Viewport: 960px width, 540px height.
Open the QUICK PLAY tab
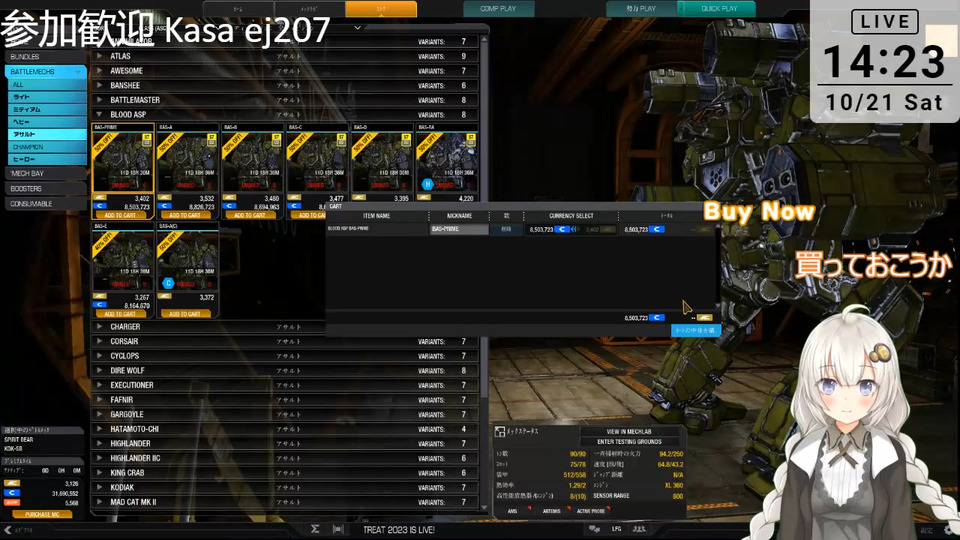(x=719, y=9)
